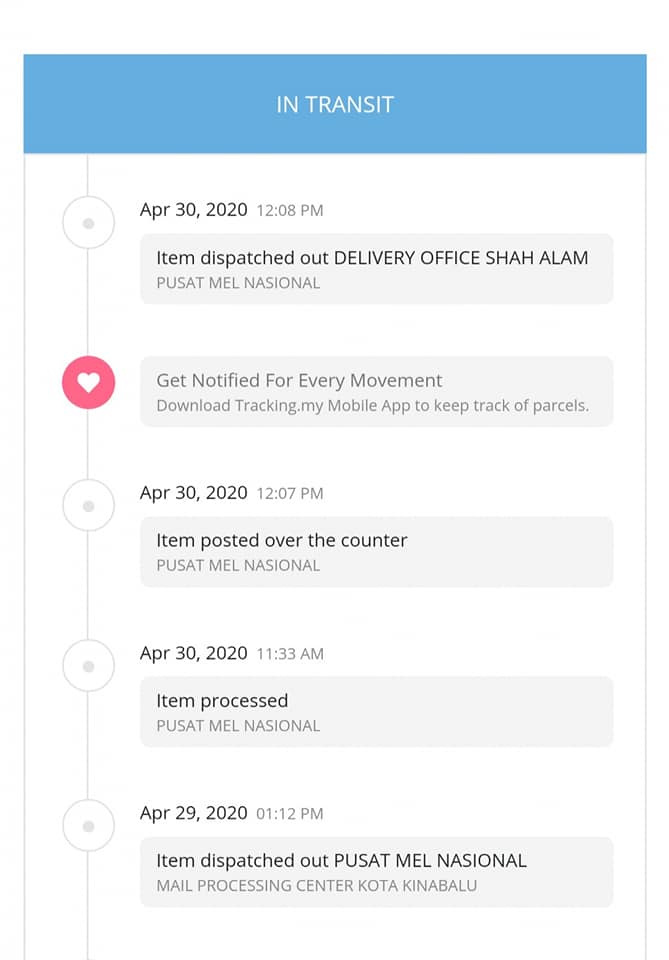Screen dimensions: 669x960
Task: Click PUSAT MEL NASIONAL under Item processed
Action: (x=238, y=726)
